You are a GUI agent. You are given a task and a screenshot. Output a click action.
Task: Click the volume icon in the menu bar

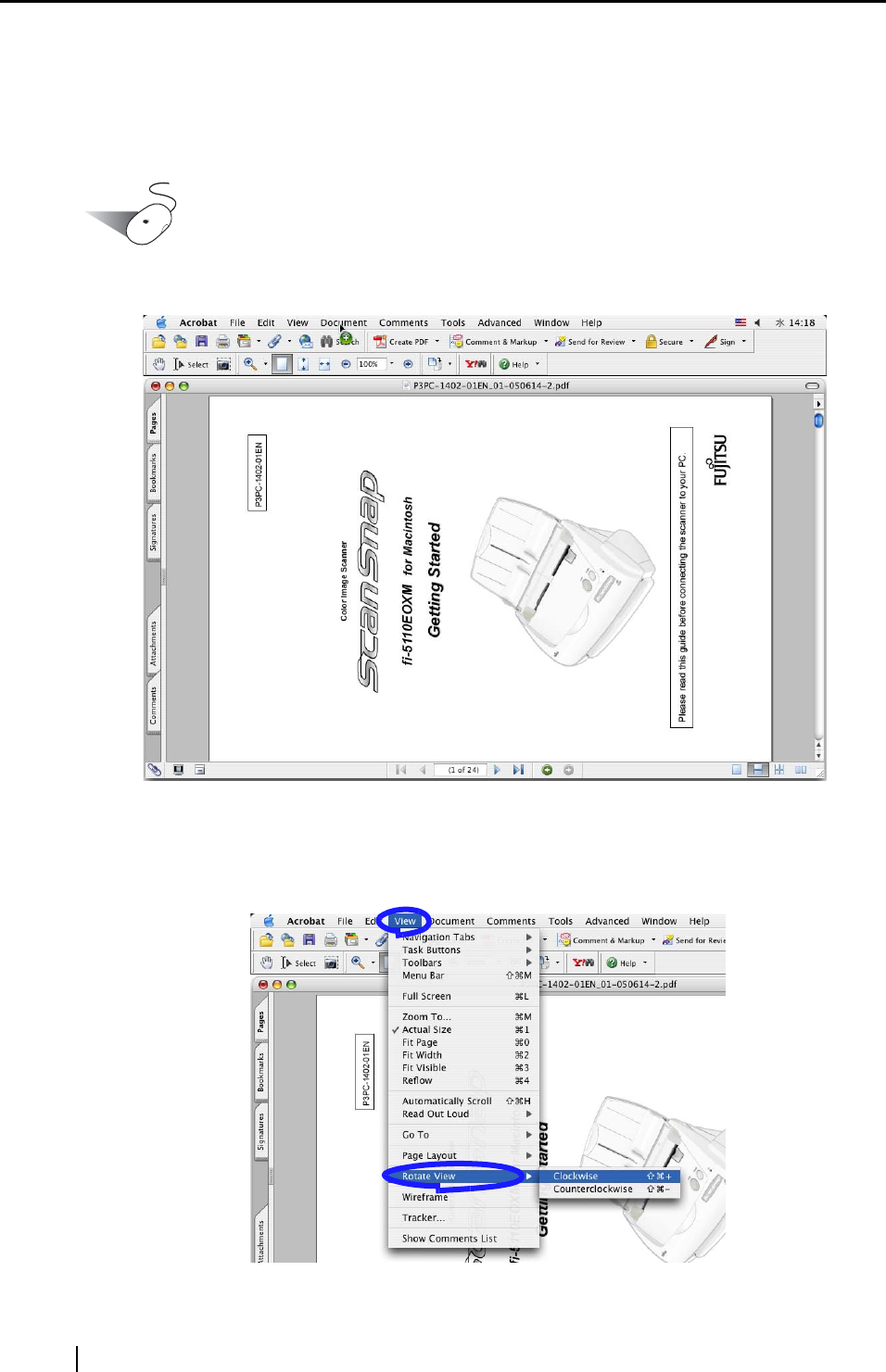[x=757, y=323]
